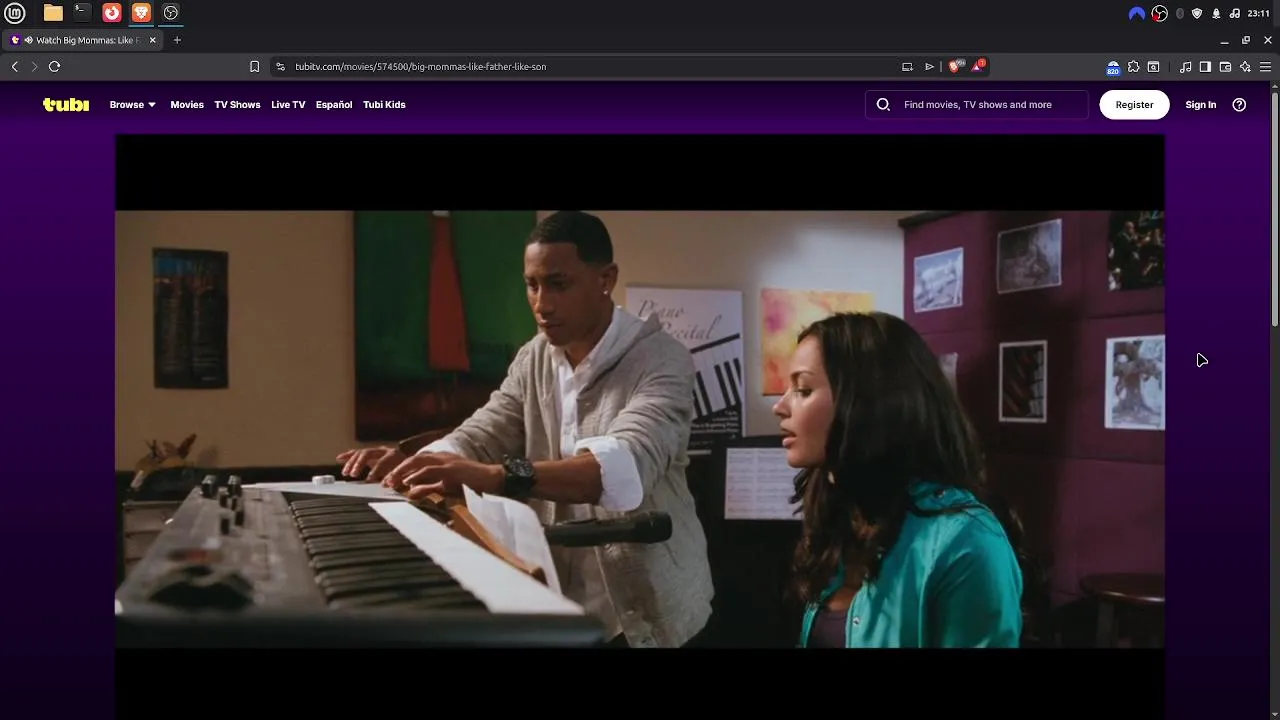
Task: Click the NordVPN tray icon
Action: (x=1136, y=13)
